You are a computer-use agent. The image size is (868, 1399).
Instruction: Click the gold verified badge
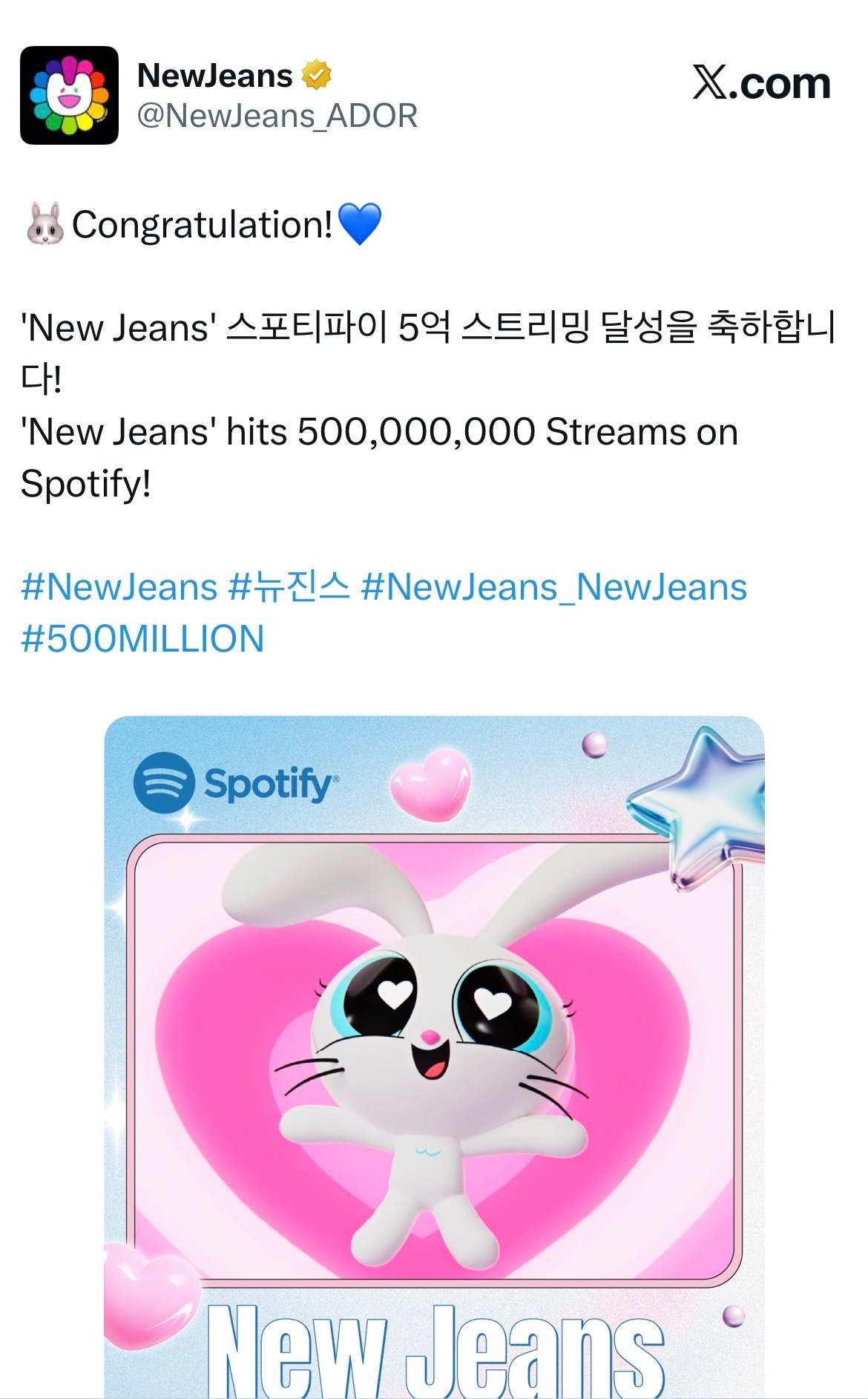316,75
